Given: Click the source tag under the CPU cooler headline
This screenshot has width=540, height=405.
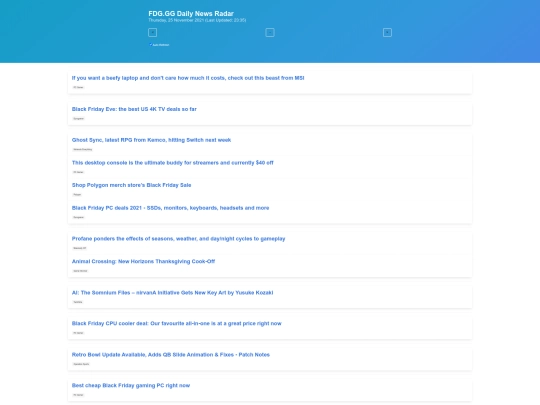Looking at the screenshot, I should click(x=78, y=333).
